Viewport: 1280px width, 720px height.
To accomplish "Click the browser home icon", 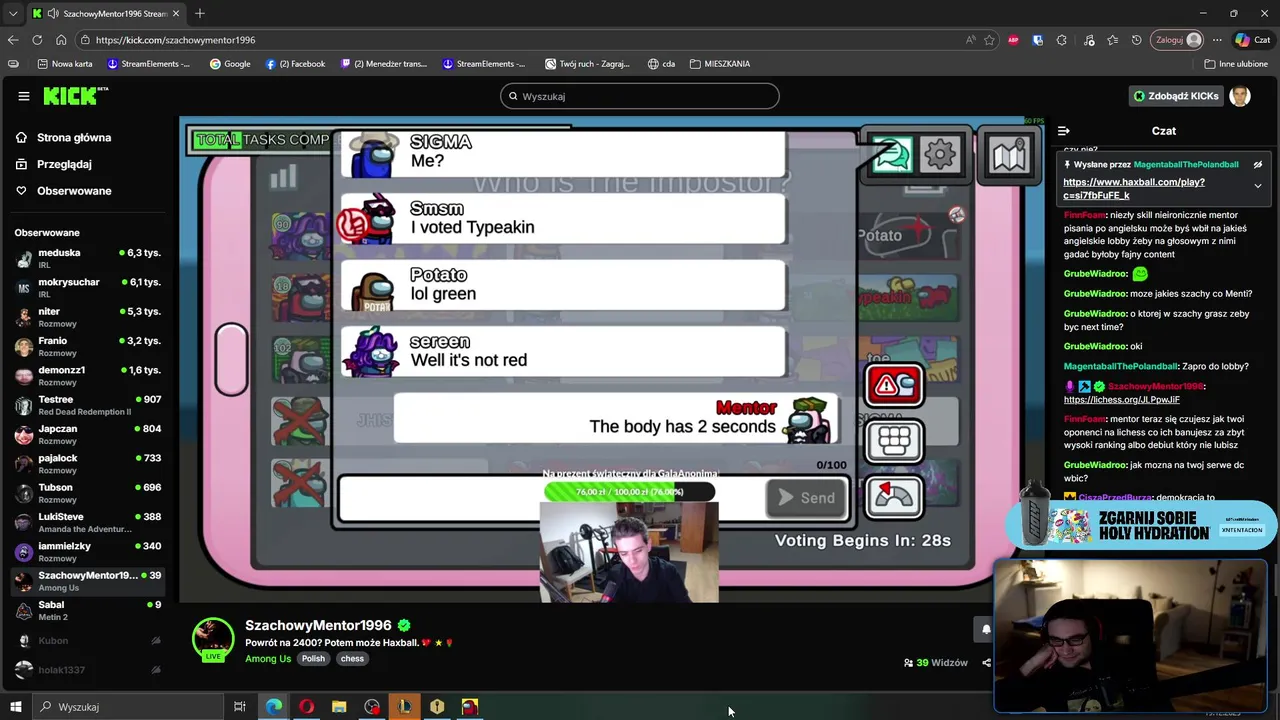I will click(x=61, y=40).
